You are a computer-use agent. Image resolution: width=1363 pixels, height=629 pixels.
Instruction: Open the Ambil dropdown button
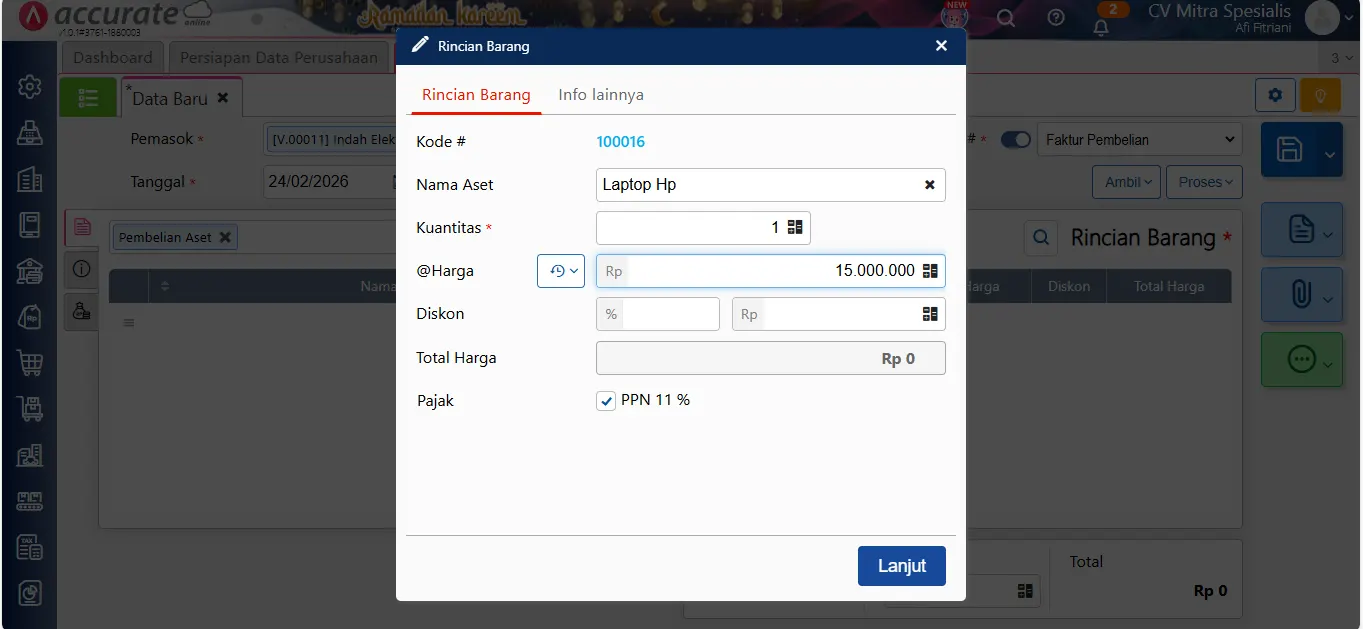tap(1128, 182)
